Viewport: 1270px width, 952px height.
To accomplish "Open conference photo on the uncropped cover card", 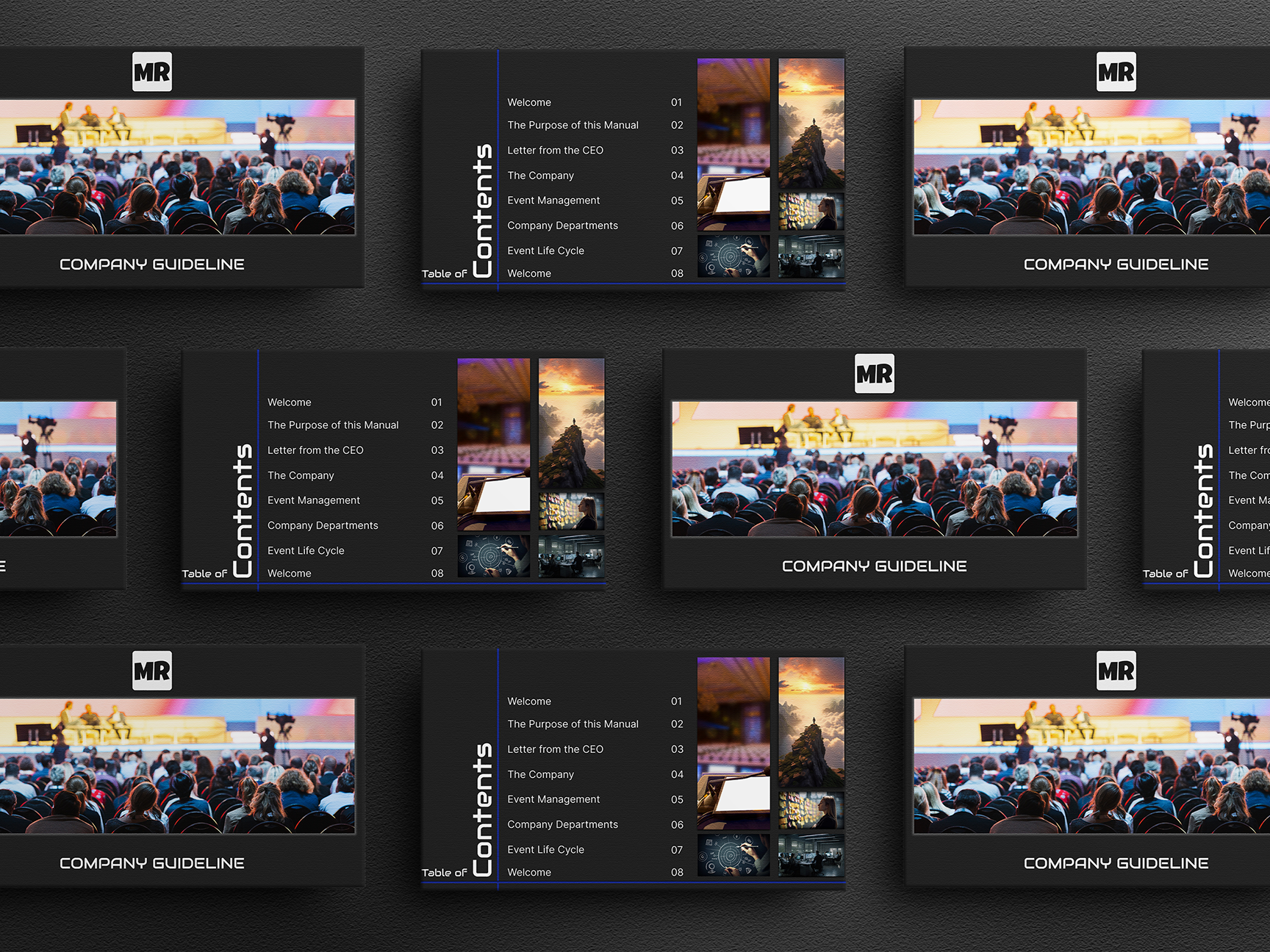I will tap(875, 469).
